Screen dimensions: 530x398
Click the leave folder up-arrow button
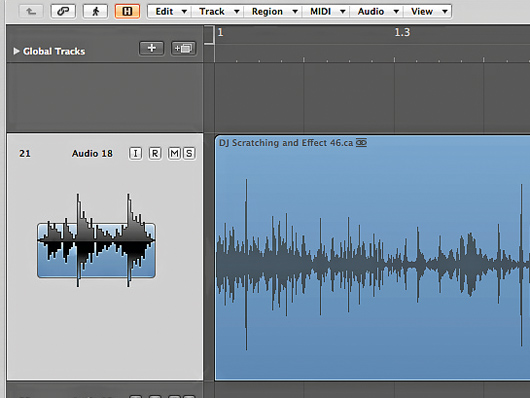click(31, 11)
